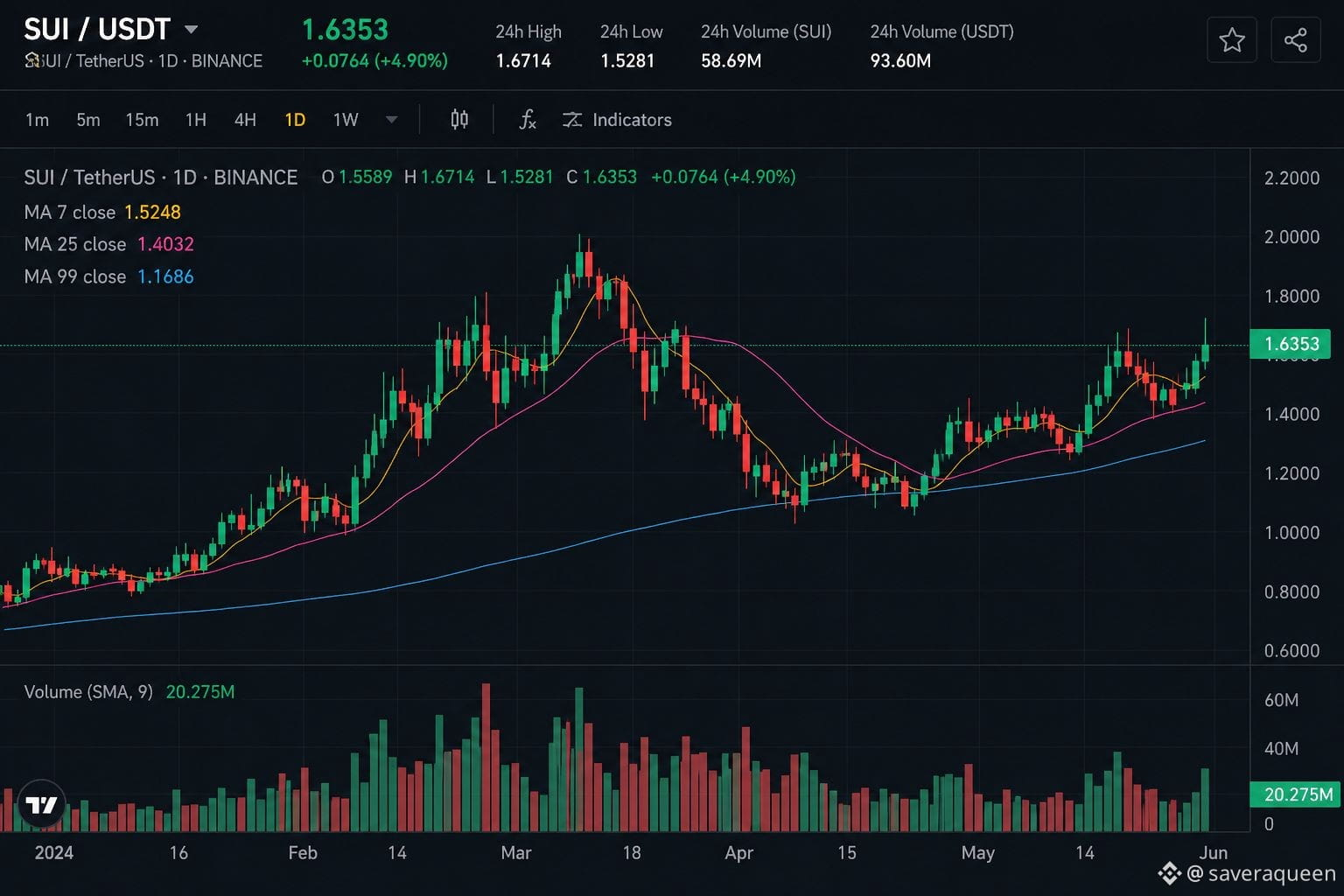Expand the additional timeframes dropdown arrow

coord(391,120)
